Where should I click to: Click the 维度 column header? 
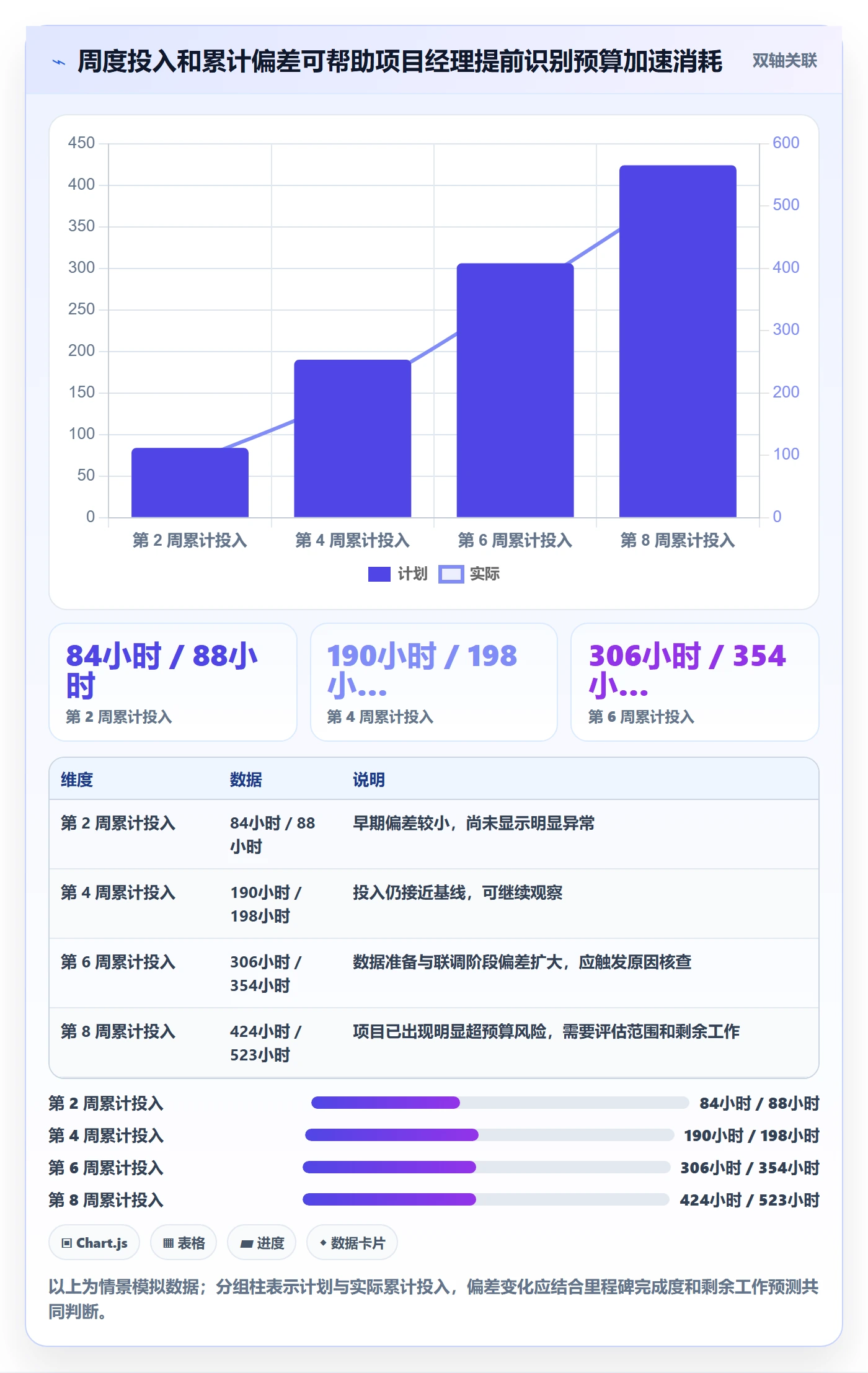[77, 780]
